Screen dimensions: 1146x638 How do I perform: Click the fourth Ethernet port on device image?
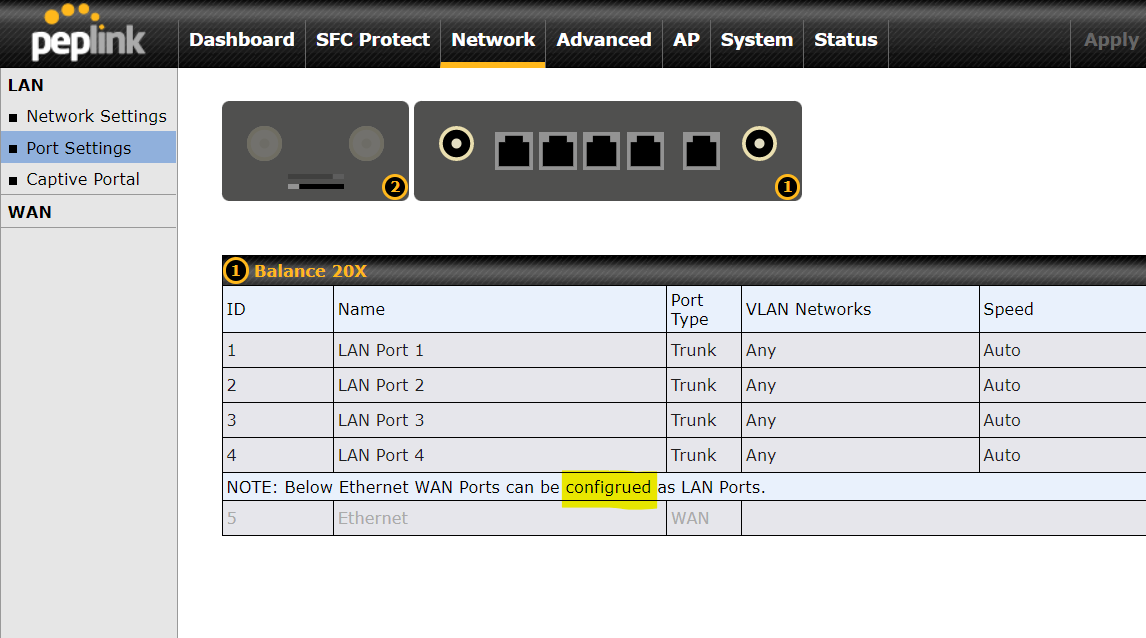[x=646, y=151]
